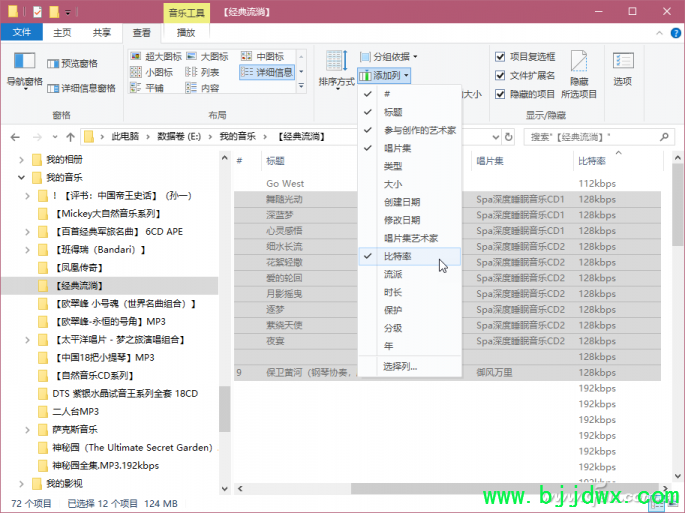
Task: Click 数据卷 (E:) in address breadcrumb
Action: point(179,137)
